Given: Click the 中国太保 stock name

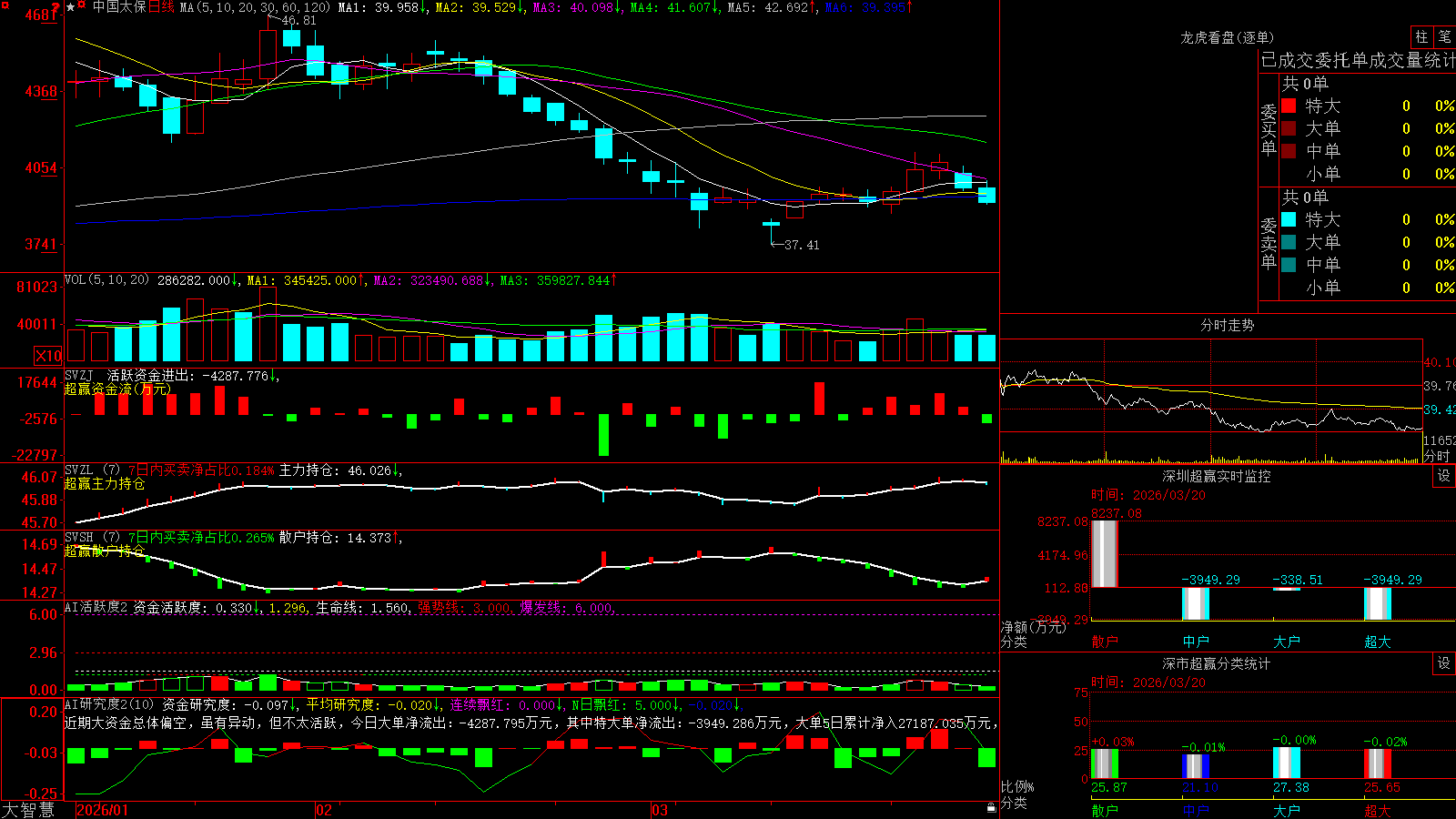Looking at the screenshot, I should [119, 7].
